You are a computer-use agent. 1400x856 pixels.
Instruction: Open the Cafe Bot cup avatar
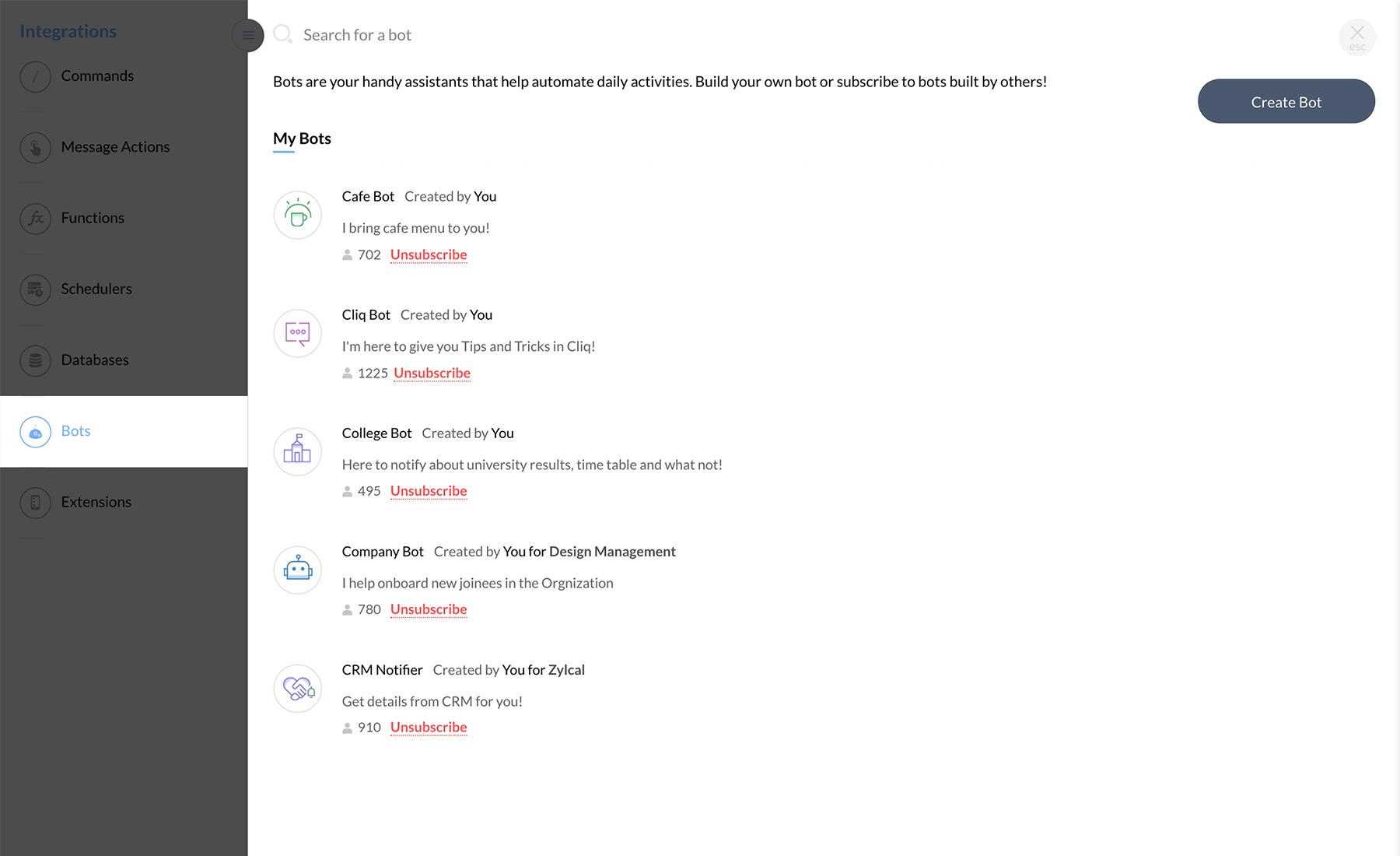[x=297, y=215]
